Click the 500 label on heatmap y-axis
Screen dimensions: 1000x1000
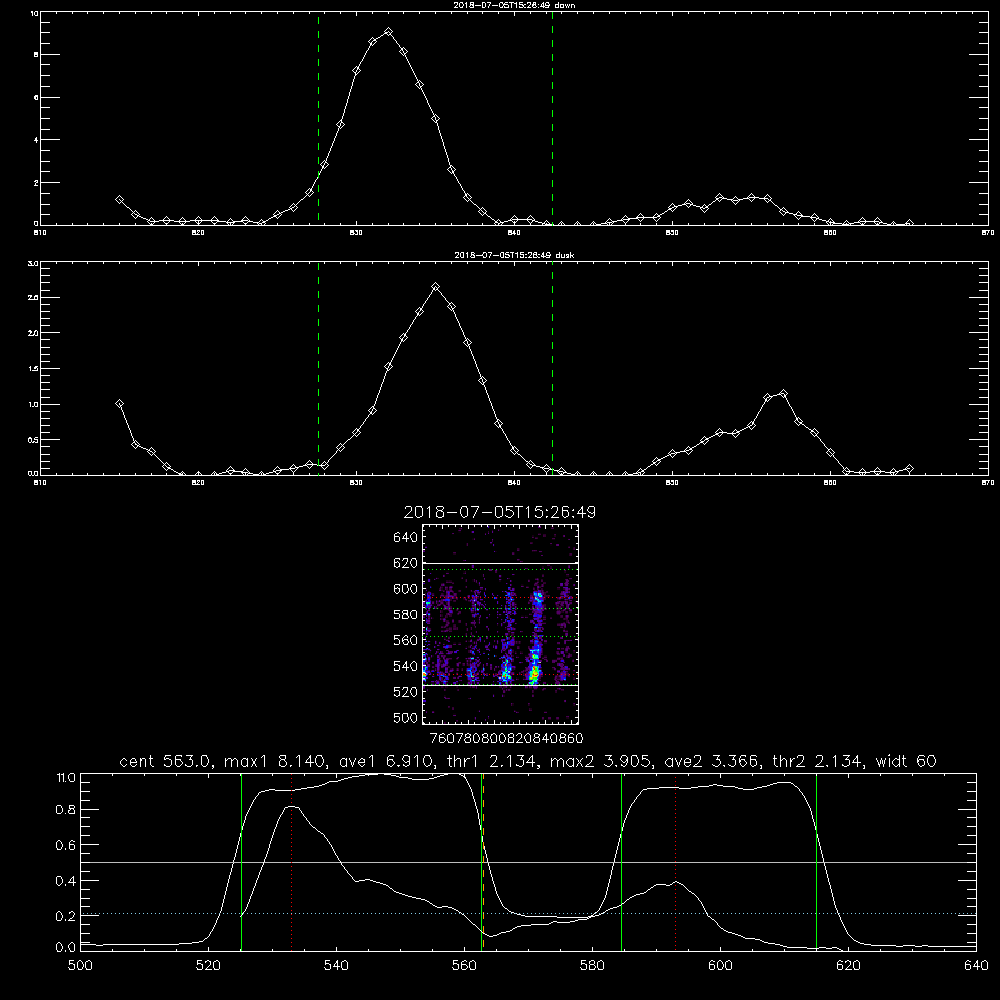click(x=406, y=718)
